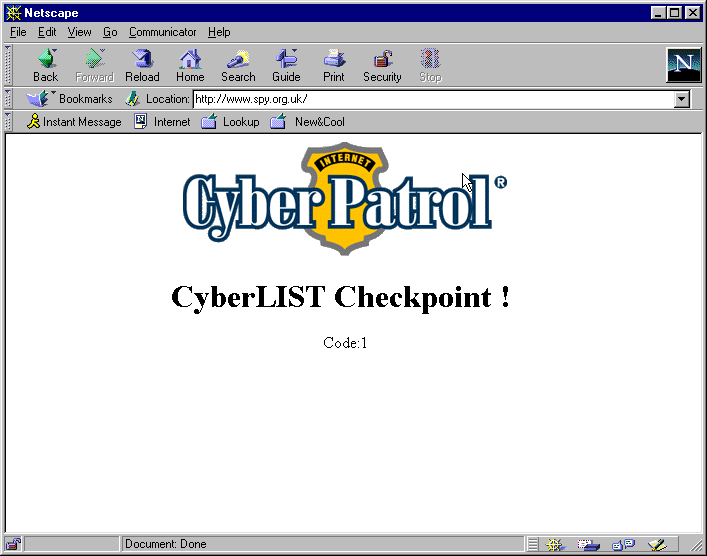This screenshot has width=707, height=556.
Task: Open the Lookup toolbar folder
Action: pyautogui.click(x=230, y=122)
